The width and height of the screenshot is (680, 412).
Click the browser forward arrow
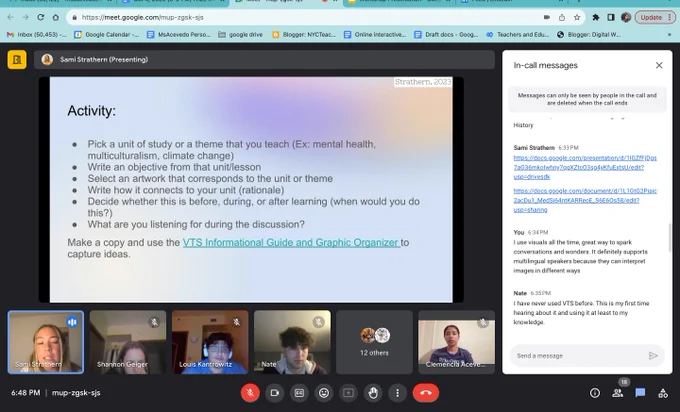click(26, 17)
